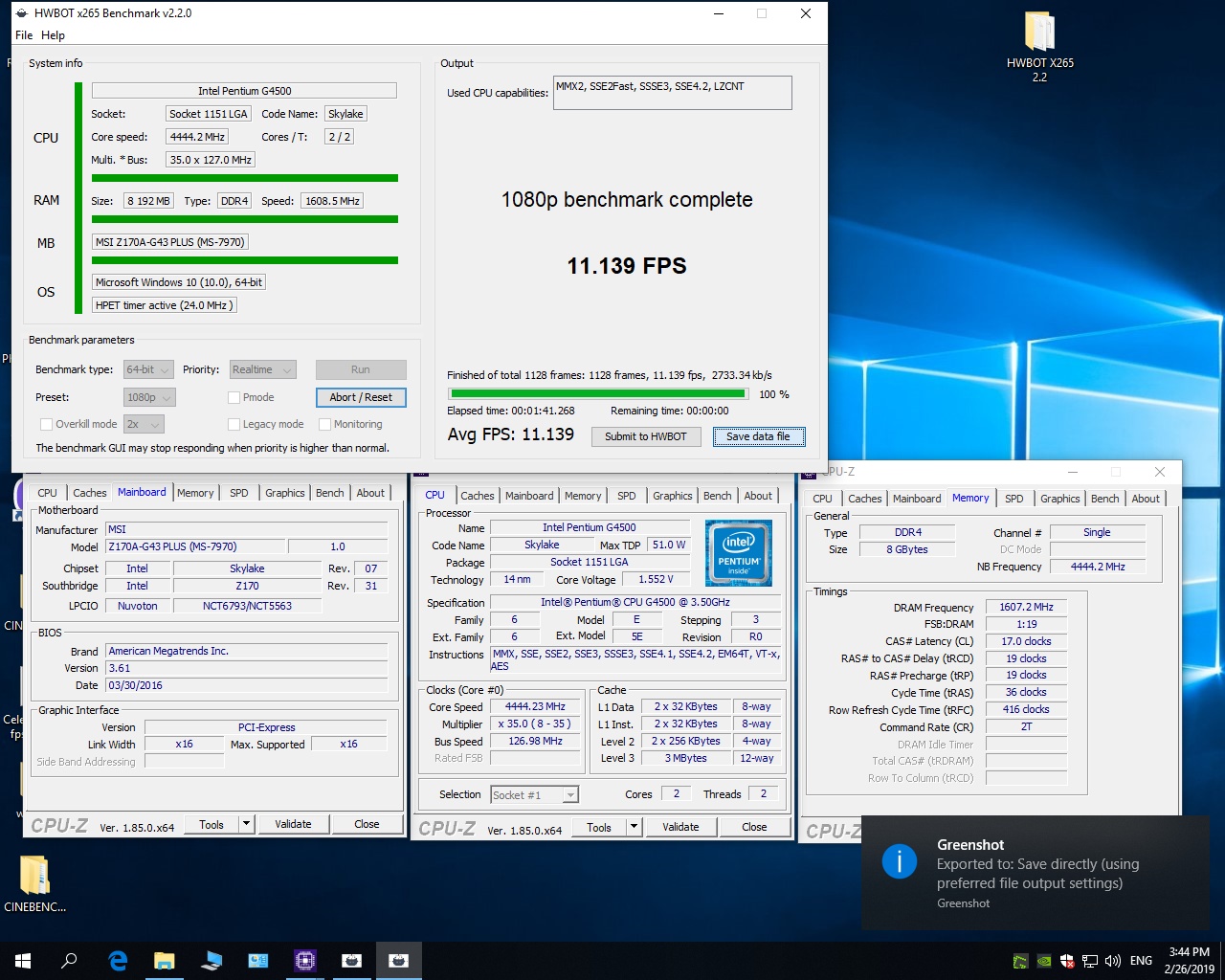1225x980 pixels.
Task: Open About tab in left CPU-Z window
Action: click(370, 493)
